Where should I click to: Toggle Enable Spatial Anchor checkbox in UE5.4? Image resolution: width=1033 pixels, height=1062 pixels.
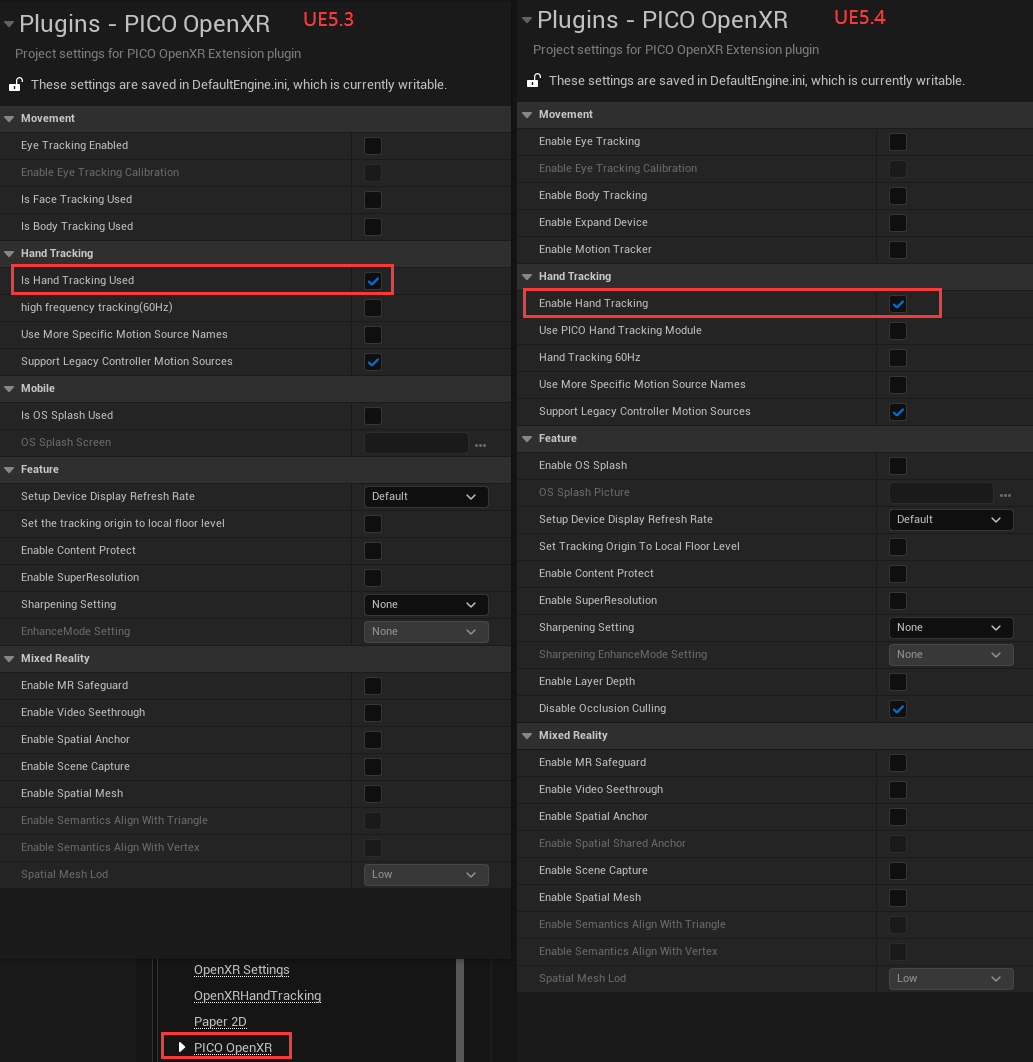coord(898,817)
